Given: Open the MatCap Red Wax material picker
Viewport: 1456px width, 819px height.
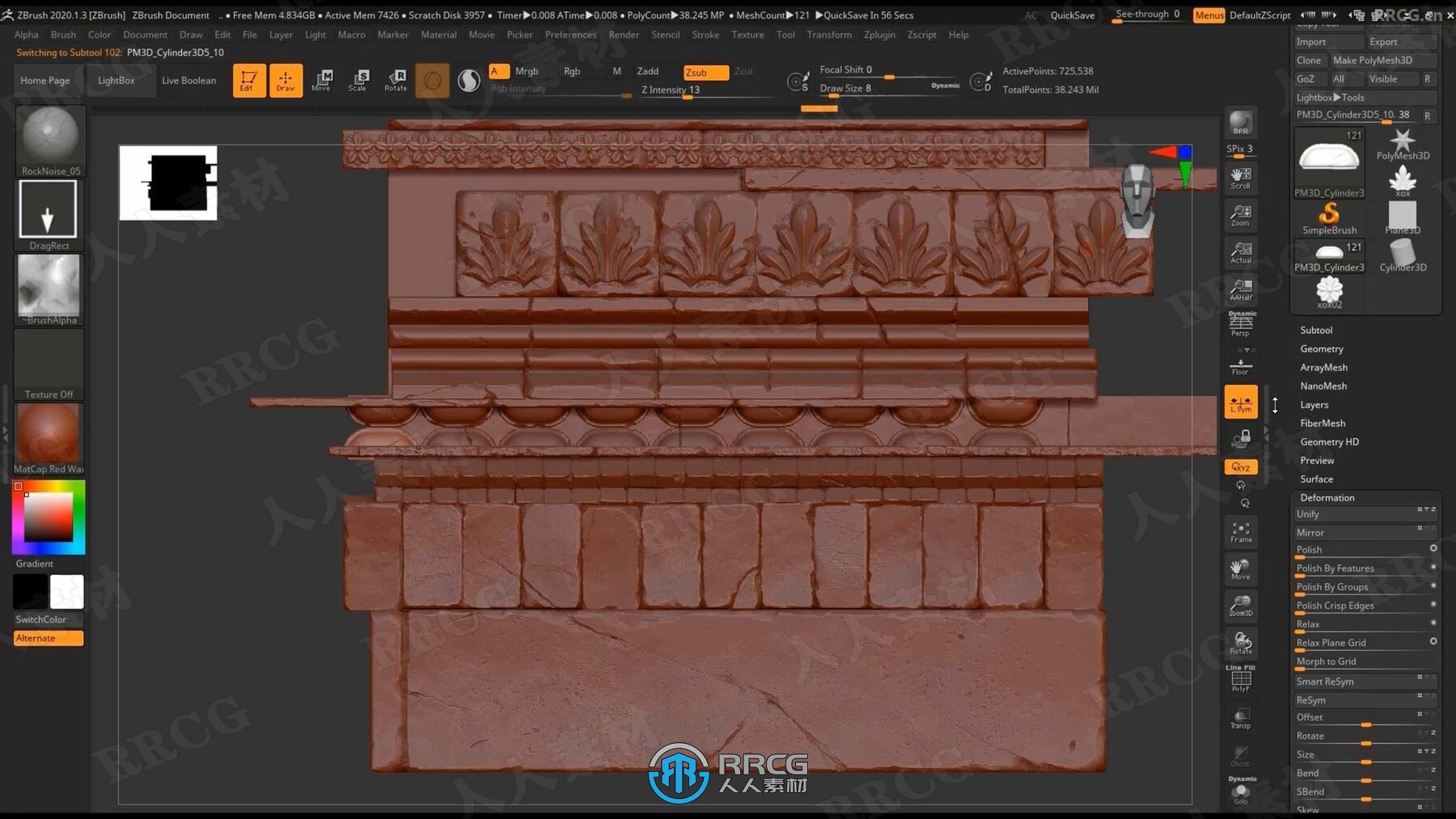Looking at the screenshot, I should click(x=49, y=439).
